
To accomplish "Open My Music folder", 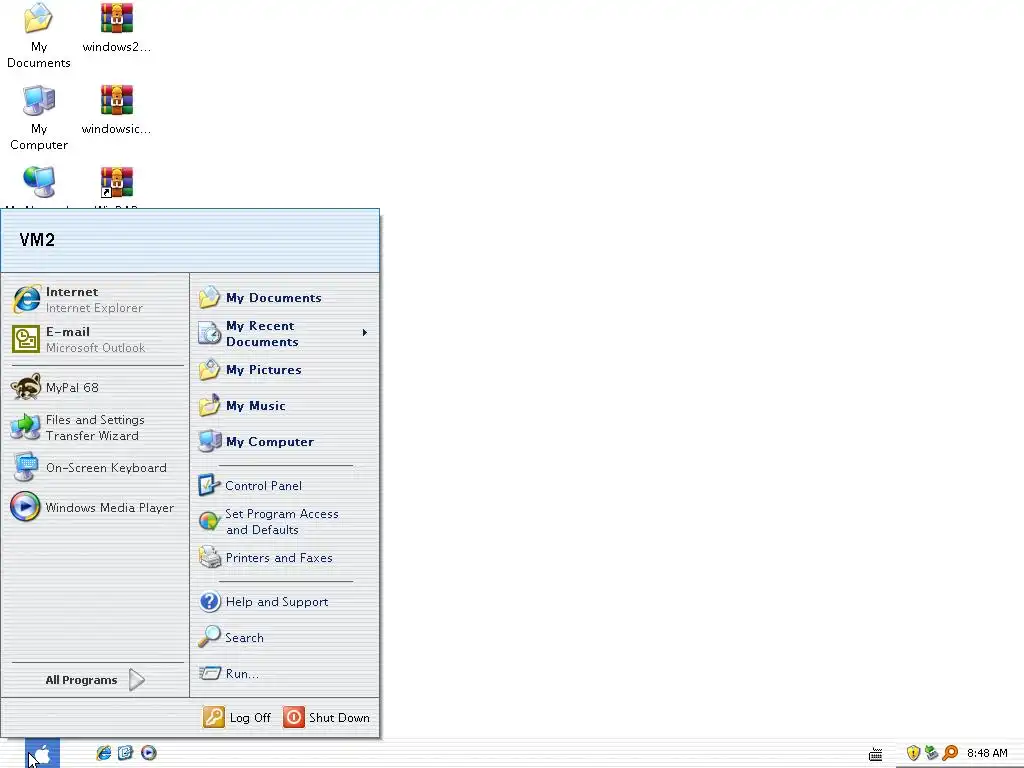I will (285, 406).
